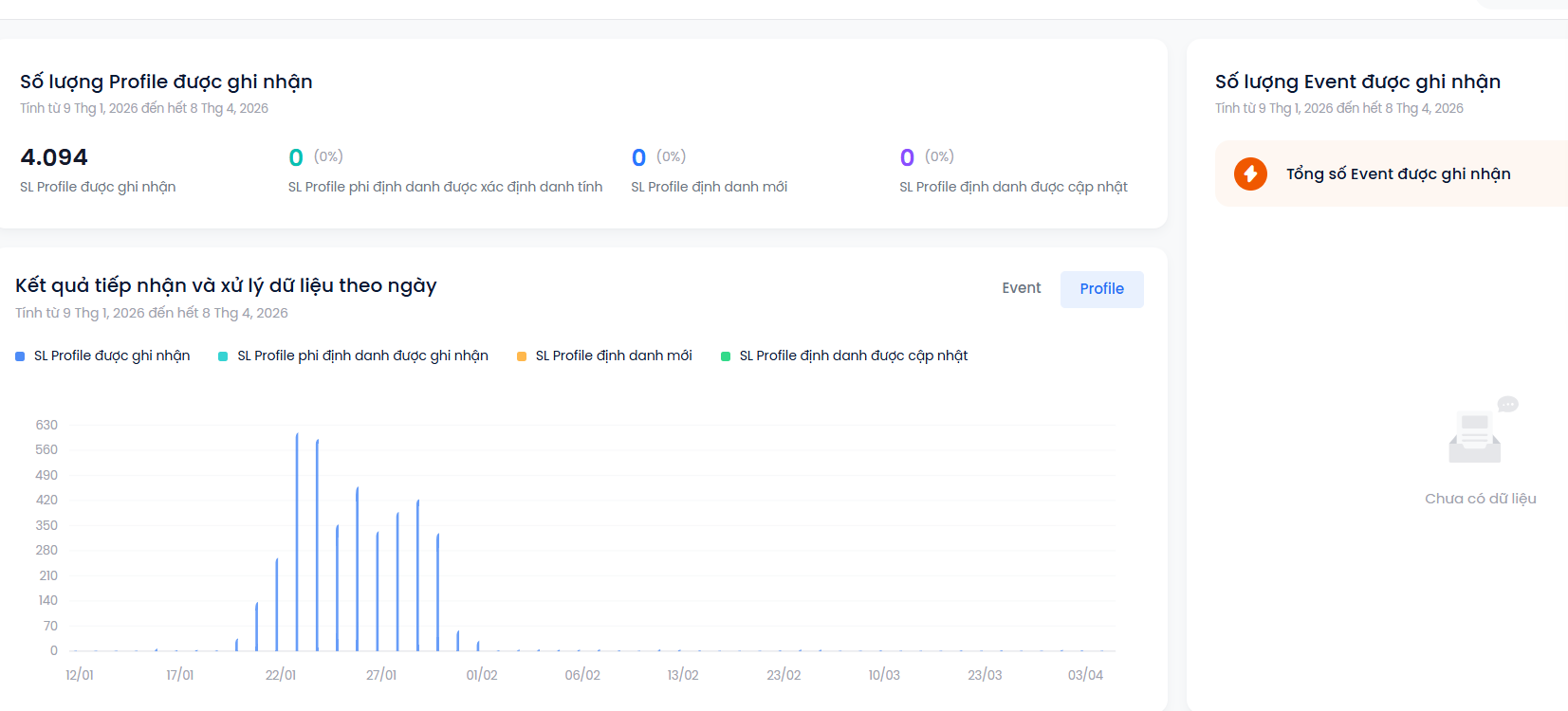Toggle 'SL Profile phi định danh được ghi nhận' legend
The height and width of the screenshot is (711, 1568).
362,355
